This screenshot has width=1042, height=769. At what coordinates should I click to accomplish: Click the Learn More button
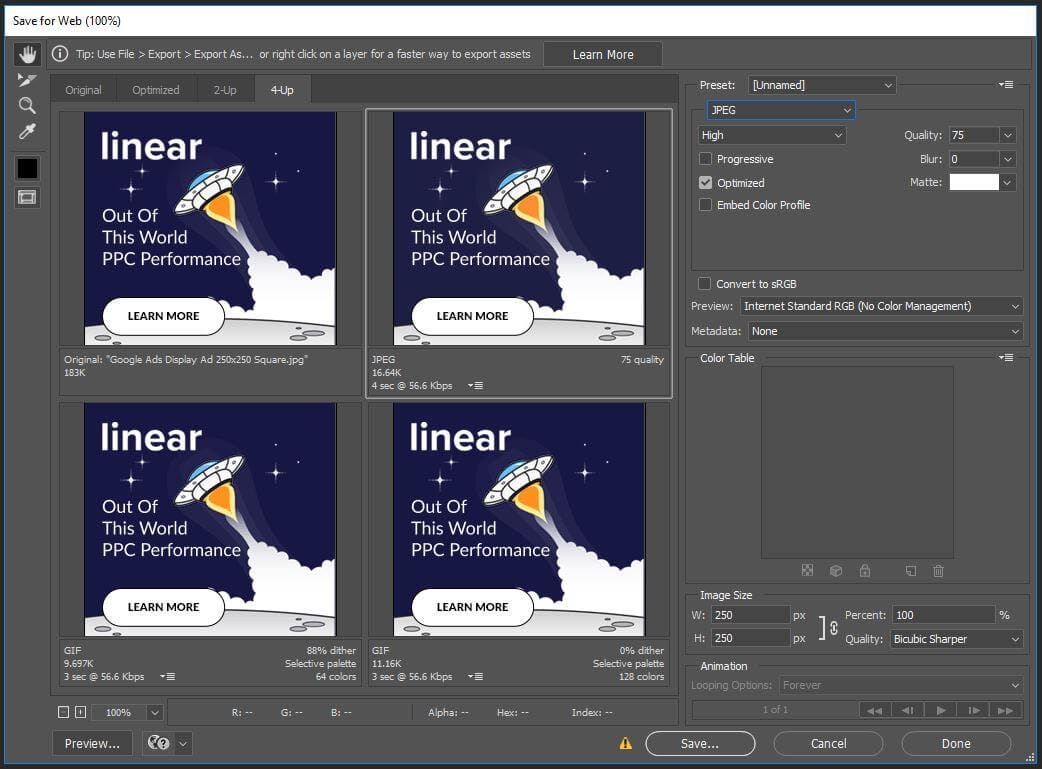click(602, 55)
